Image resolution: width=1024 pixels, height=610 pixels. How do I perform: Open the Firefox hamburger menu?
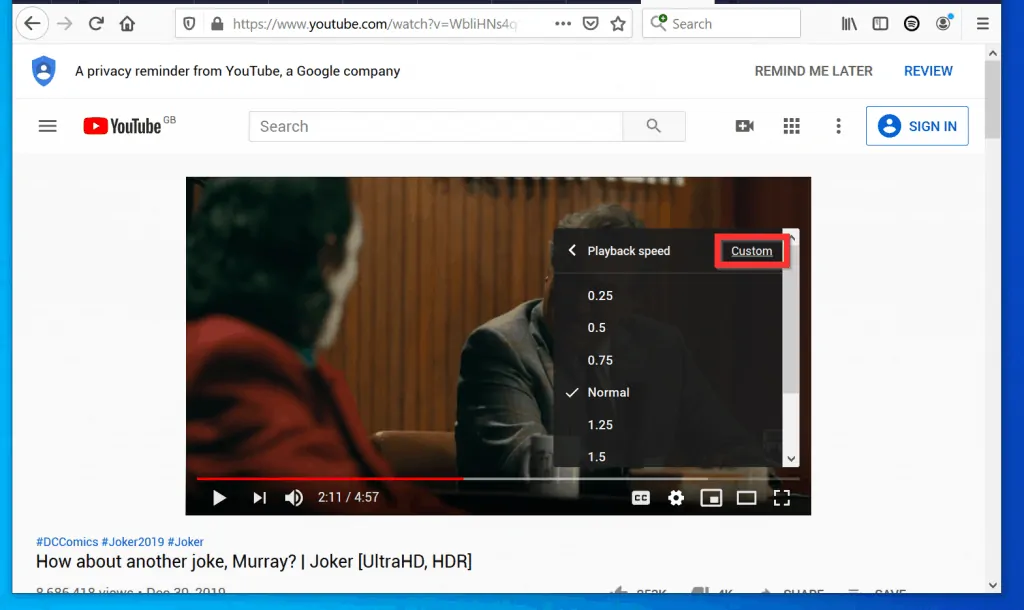tap(982, 24)
